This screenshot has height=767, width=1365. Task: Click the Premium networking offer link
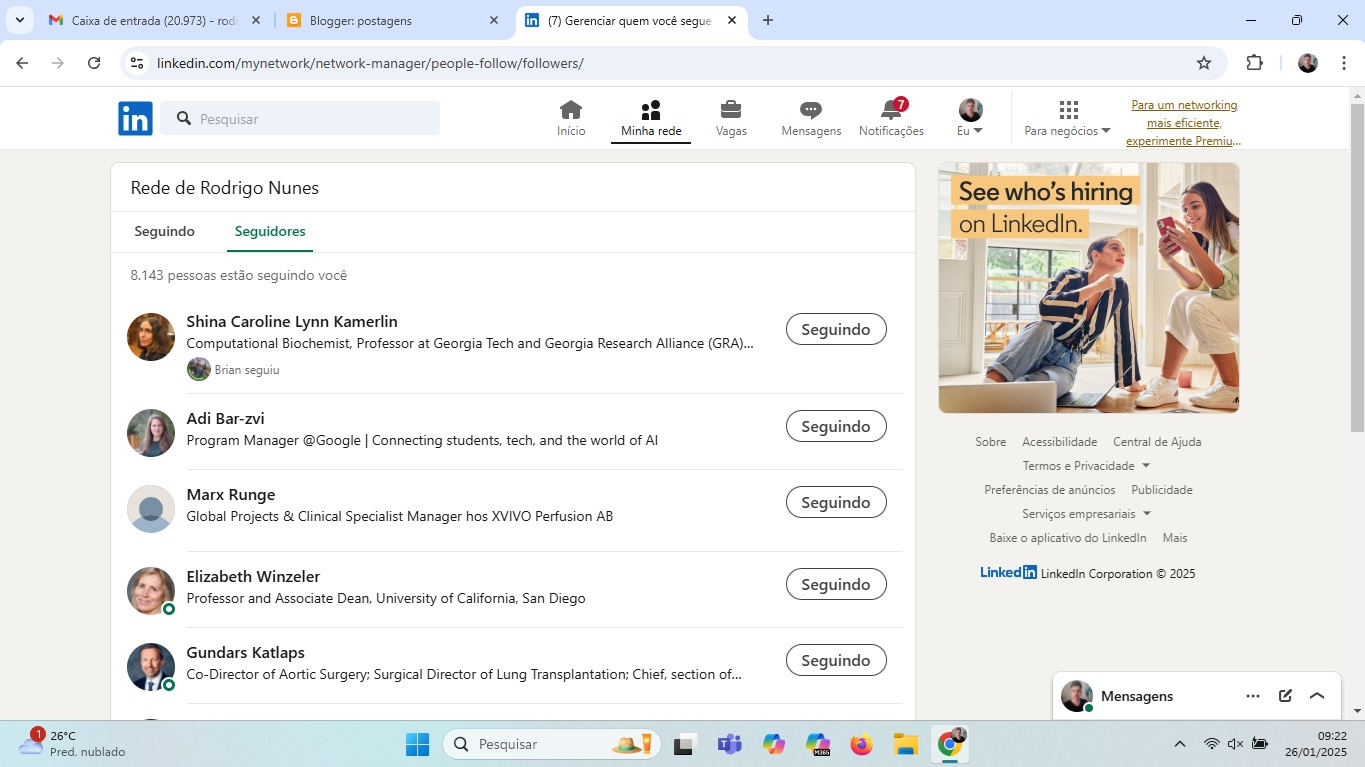click(1184, 123)
